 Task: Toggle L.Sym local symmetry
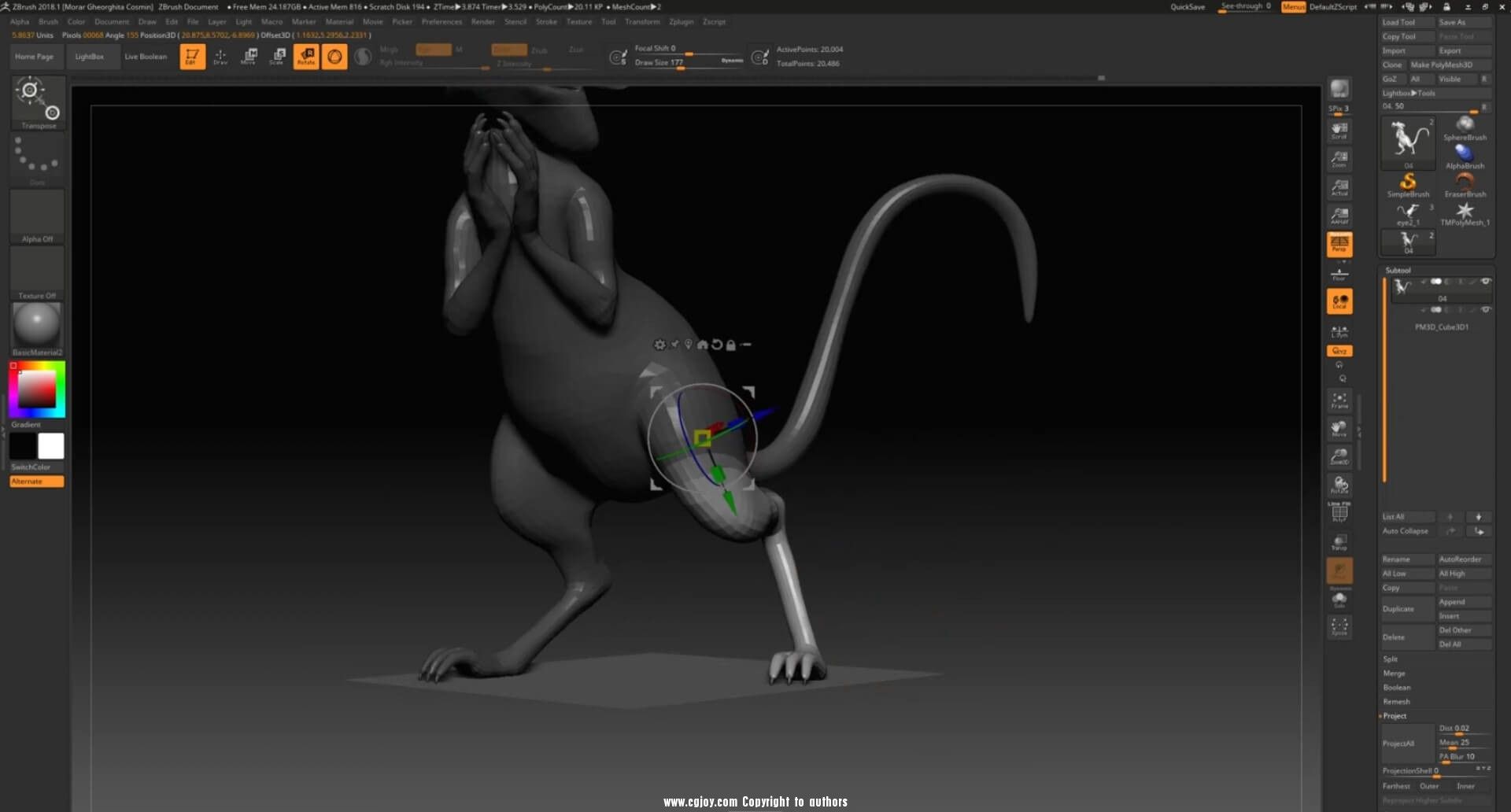pos(1339,332)
